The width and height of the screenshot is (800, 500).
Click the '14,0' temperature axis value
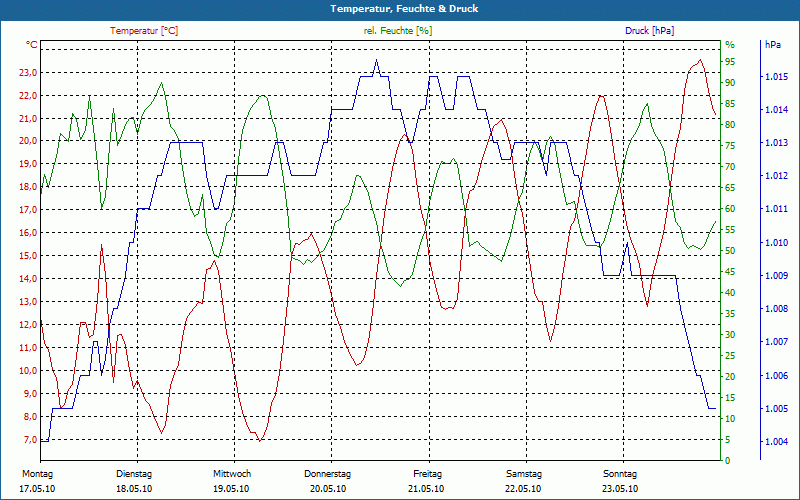point(28,279)
